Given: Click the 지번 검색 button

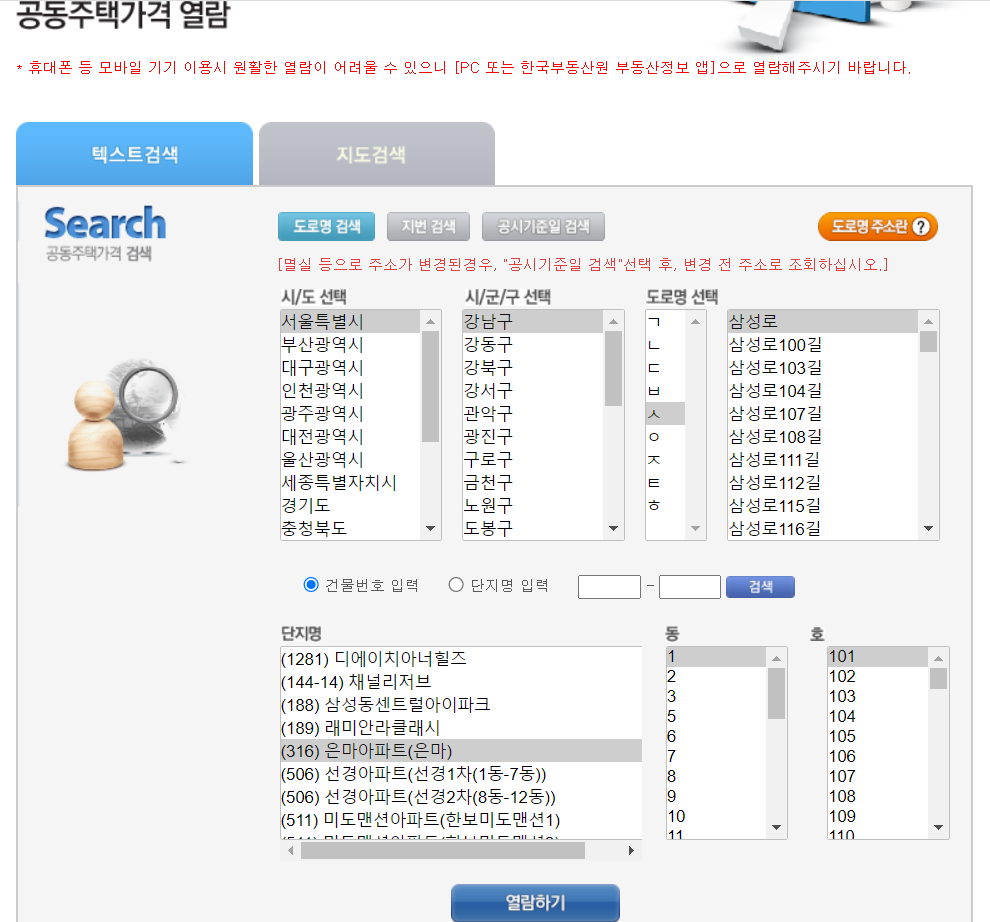Looking at the screenshot, I should (x=428, y=226).
